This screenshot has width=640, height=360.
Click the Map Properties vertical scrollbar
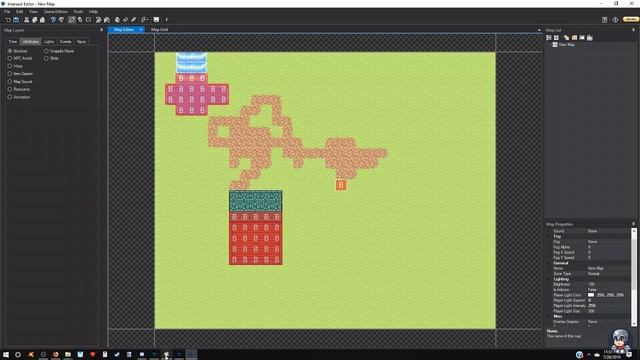[x=634, y=277]
